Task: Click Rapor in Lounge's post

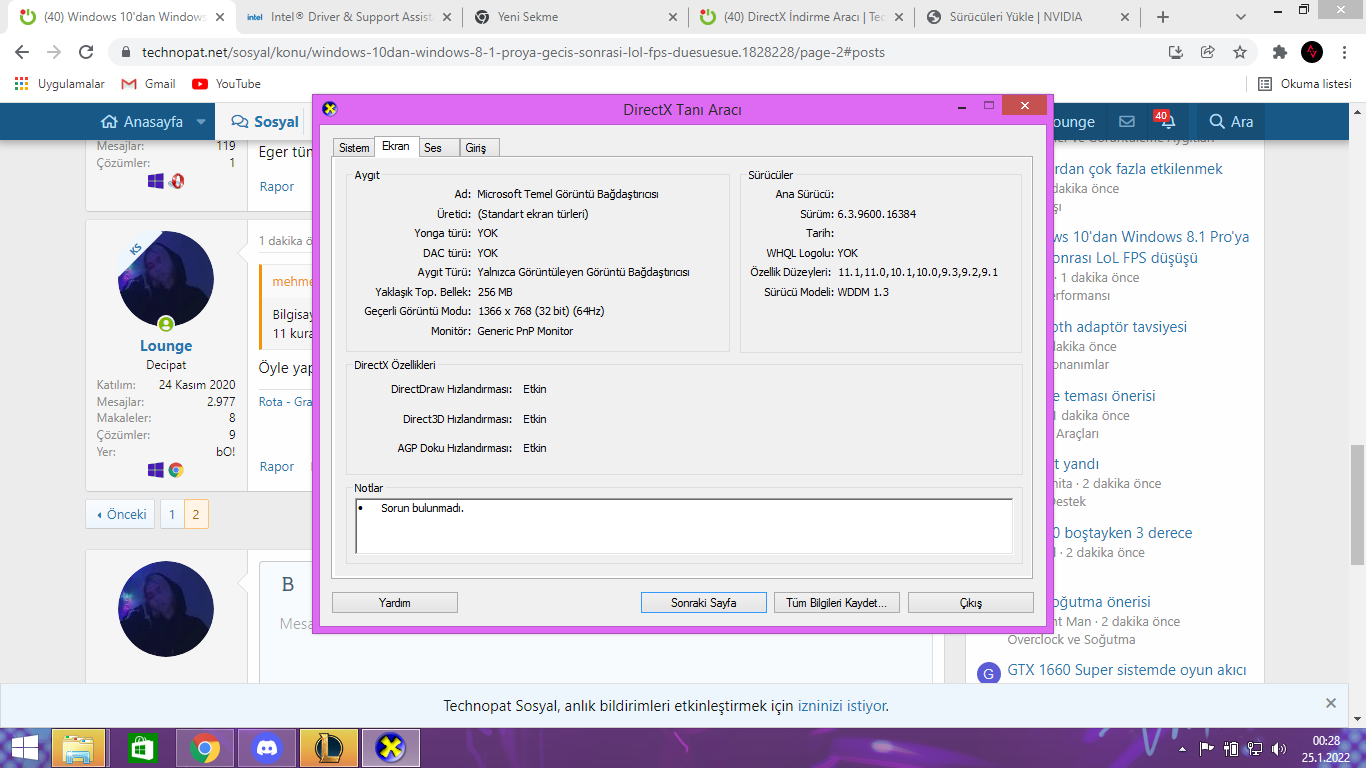Action: [277, 467]
